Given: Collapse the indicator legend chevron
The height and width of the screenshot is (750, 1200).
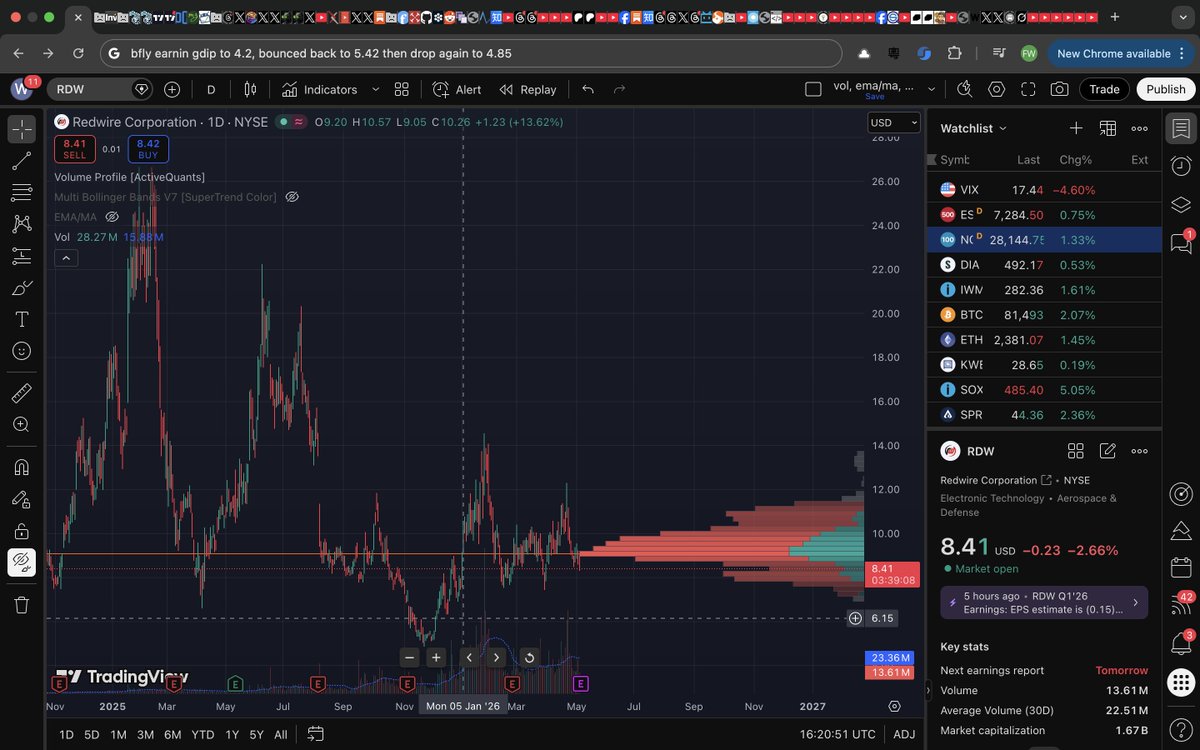Looking at the screenshot, I should [x=65, y=258].
